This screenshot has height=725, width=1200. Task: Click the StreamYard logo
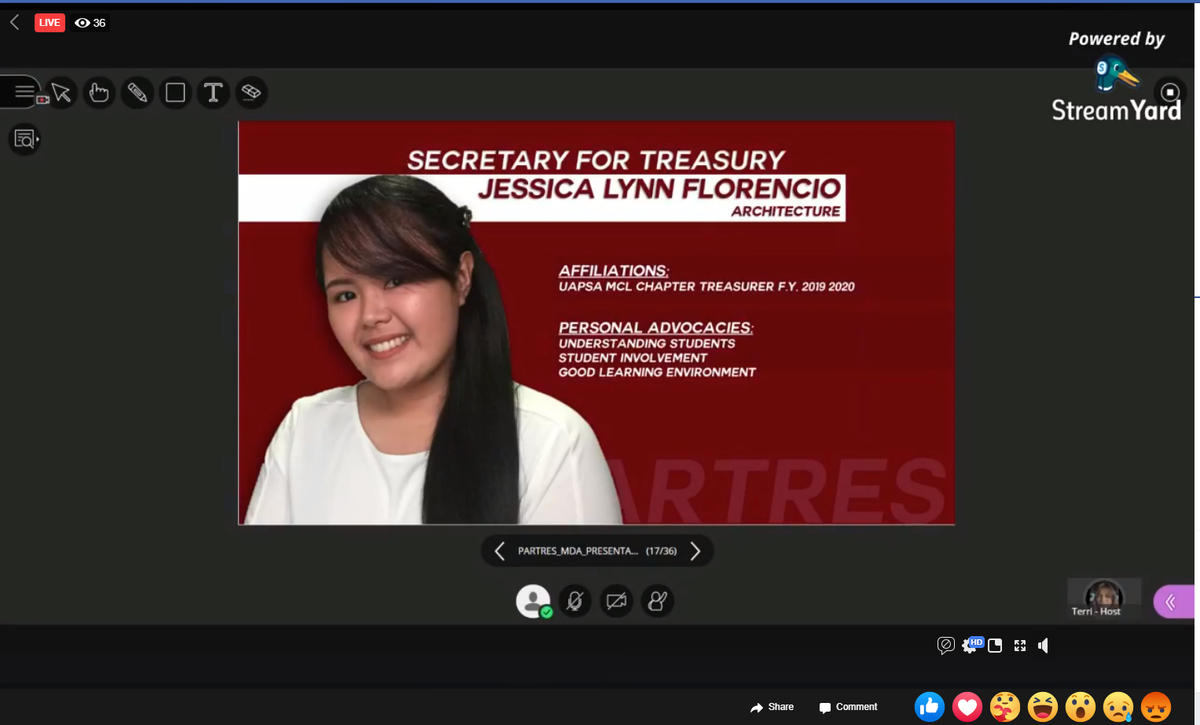pos(1117,91)
